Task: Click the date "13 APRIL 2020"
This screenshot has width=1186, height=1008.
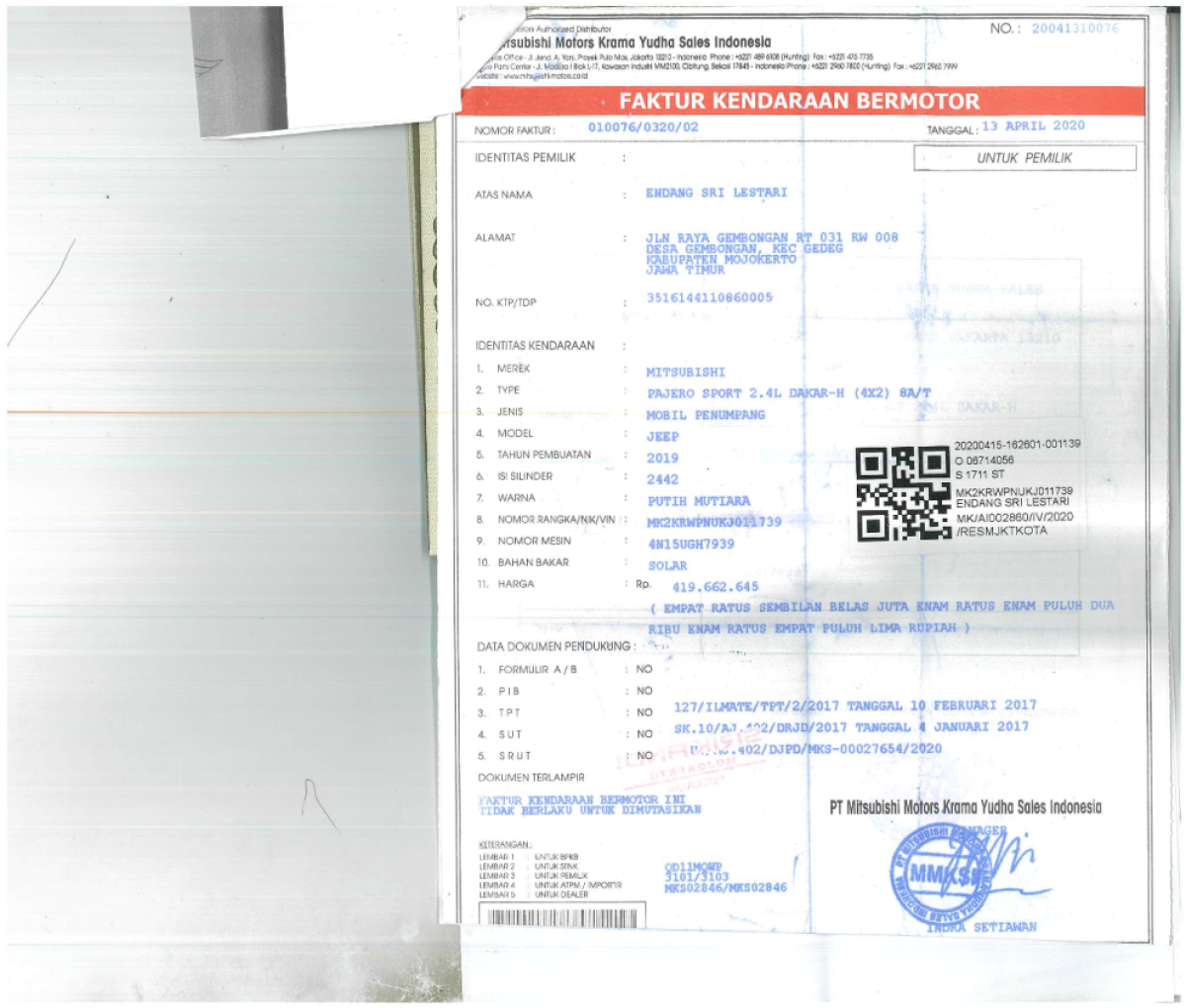Action: [1033, 126]
